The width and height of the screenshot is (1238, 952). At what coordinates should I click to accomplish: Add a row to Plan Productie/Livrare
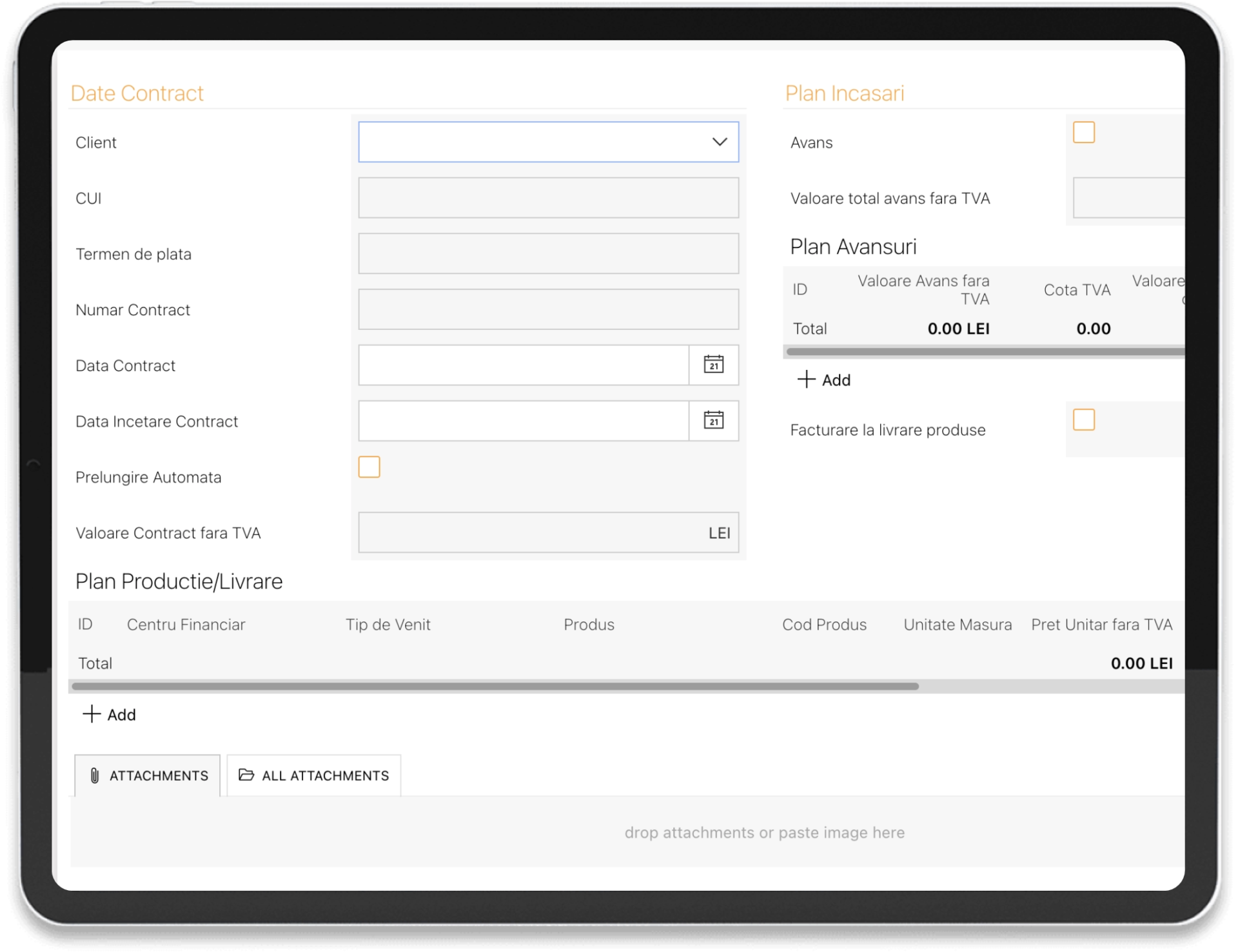point(121,715)
